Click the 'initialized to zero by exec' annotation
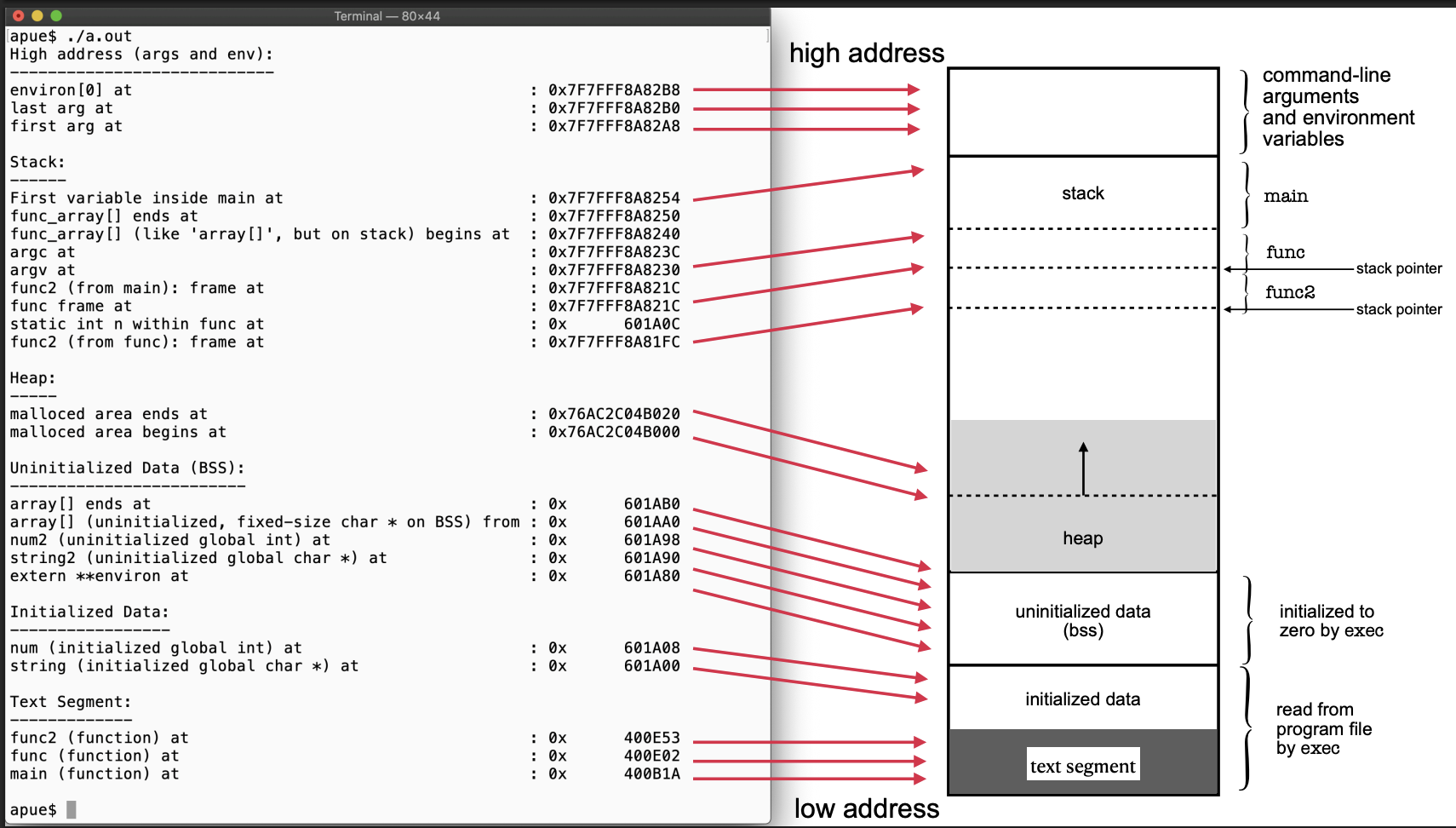This screenshot has height=828, width=1456. [1331, 621]
